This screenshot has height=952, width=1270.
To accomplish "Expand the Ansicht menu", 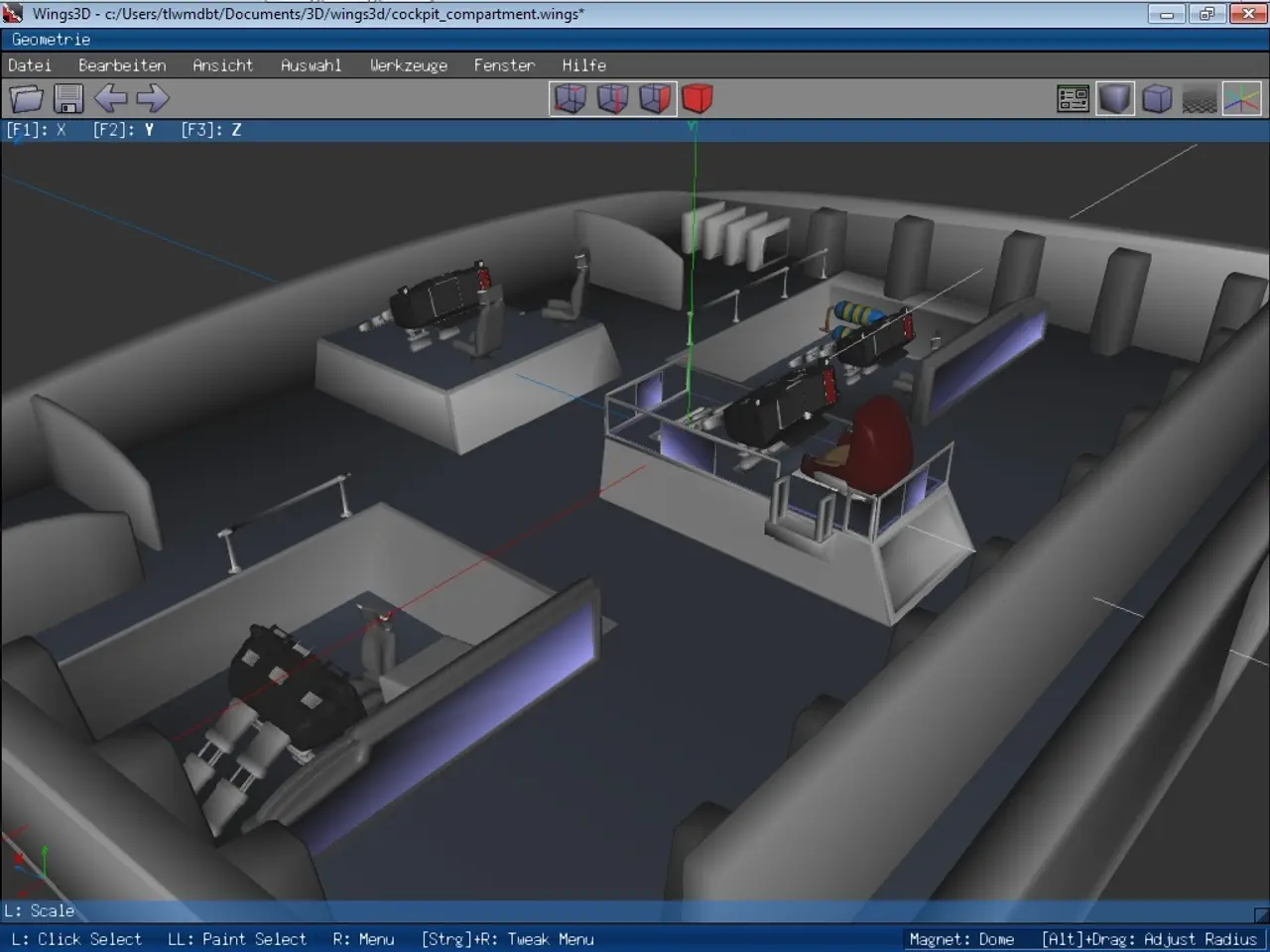I will 222,65.
